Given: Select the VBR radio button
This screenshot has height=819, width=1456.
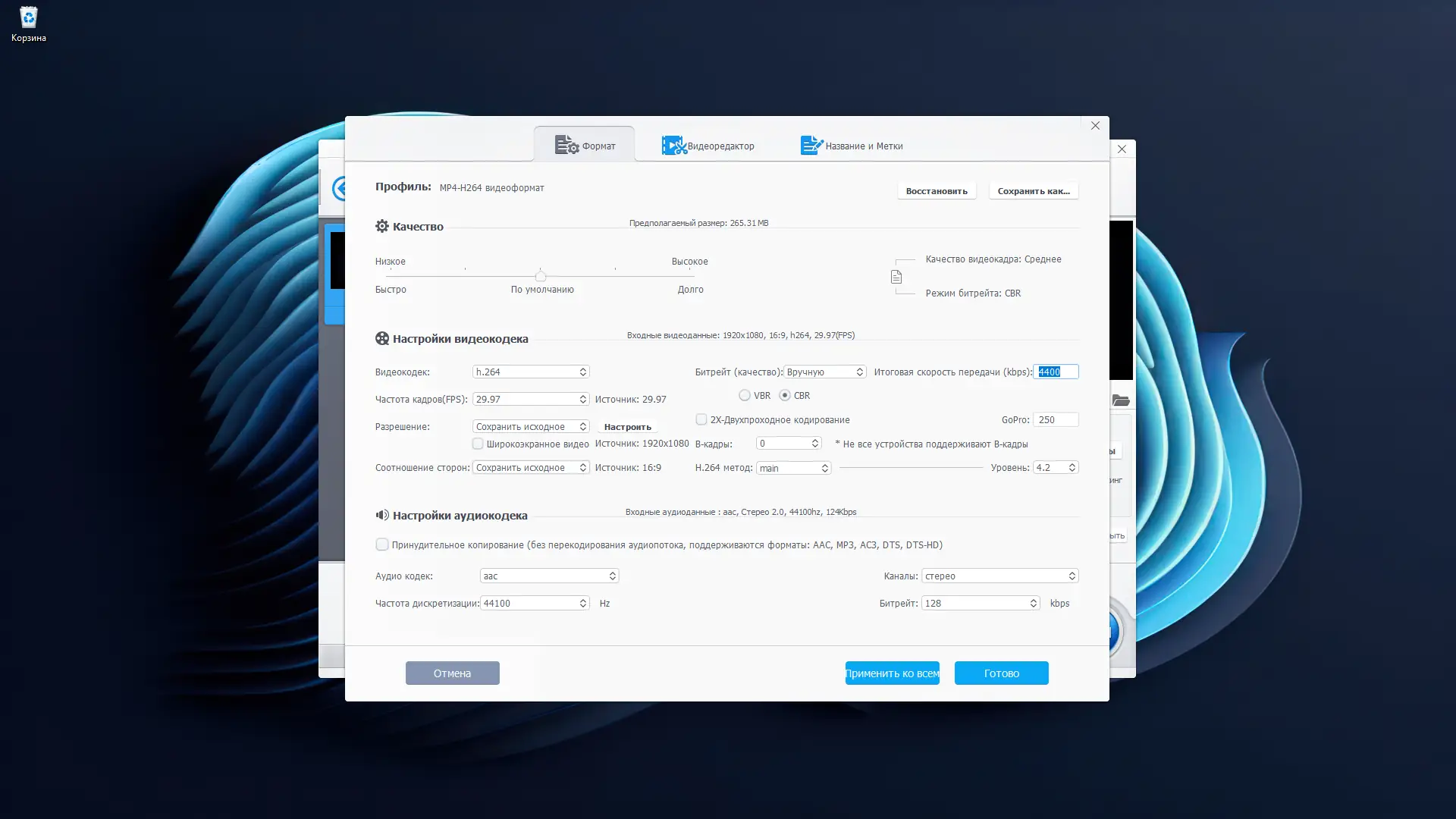Looking at the screenshot, I should point(745,395).
